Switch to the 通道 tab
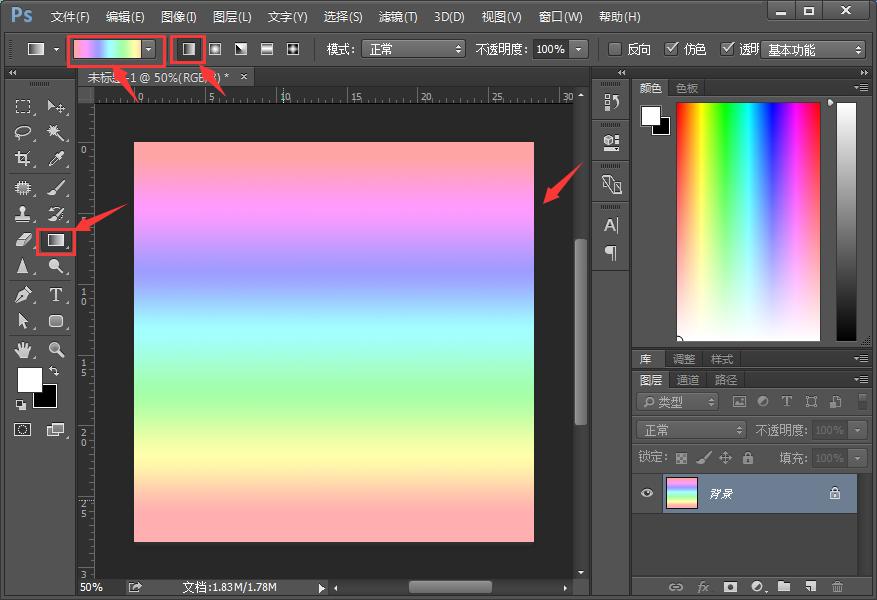The width and height of the screenshot is (877, 600). point(688,380)
